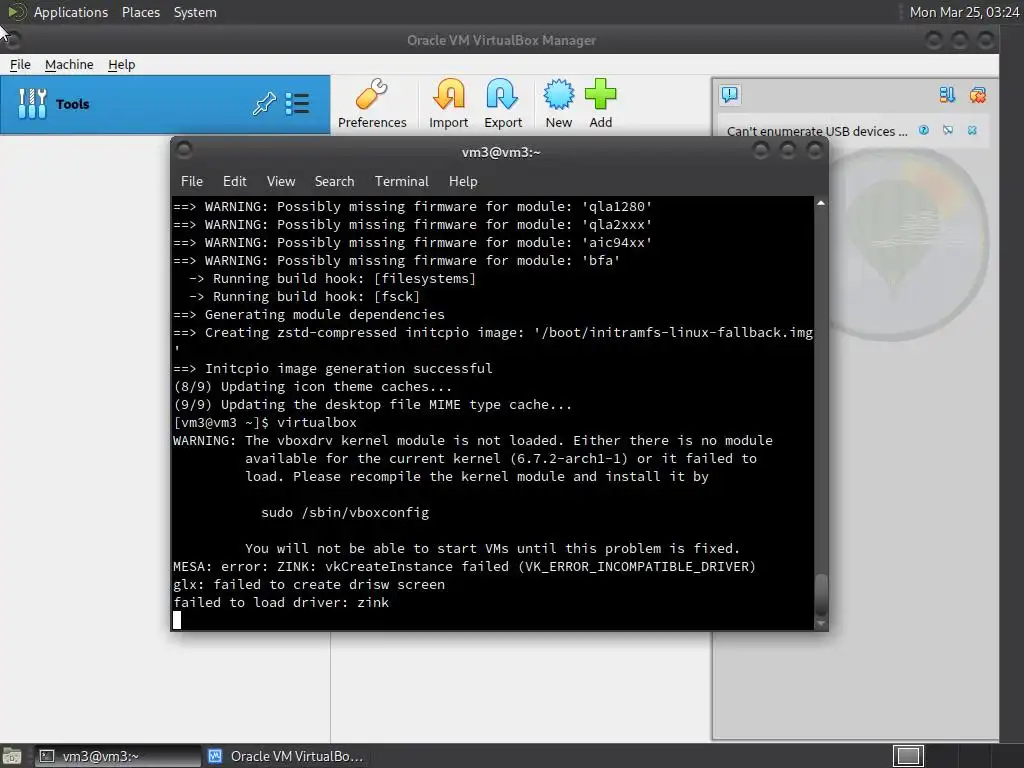Open the terminal Help menu
This screenshot has width=1024, height=768.
click(463, 181)
